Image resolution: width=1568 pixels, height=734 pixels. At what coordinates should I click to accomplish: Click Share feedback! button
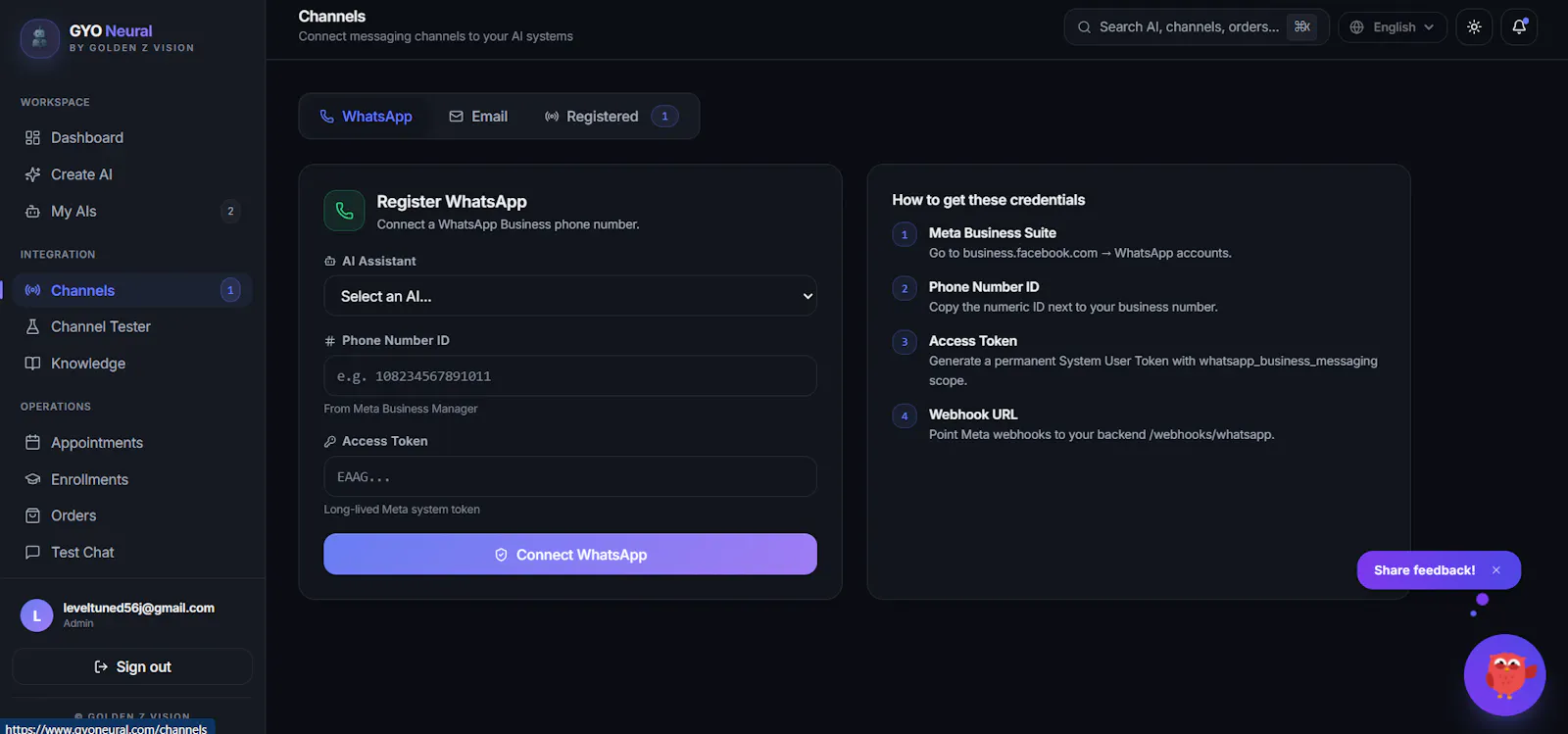[1424, 570]
